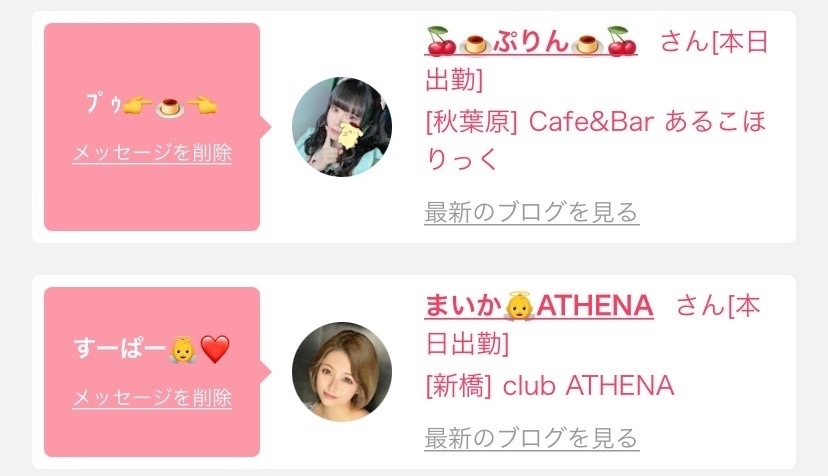
Task: View まいか's latest blog link
Action: [532, 438]
